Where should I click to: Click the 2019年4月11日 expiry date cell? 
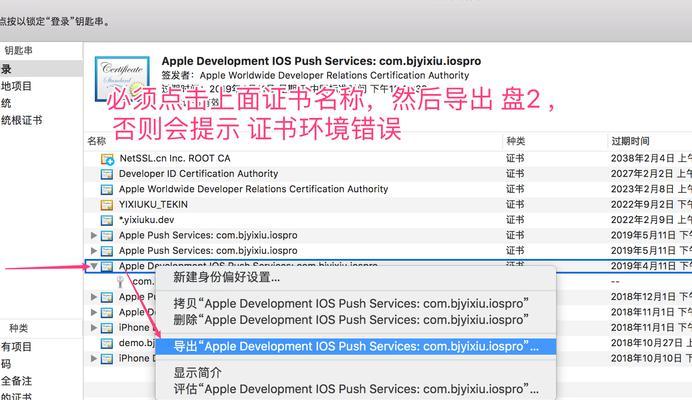click(651, 266)
